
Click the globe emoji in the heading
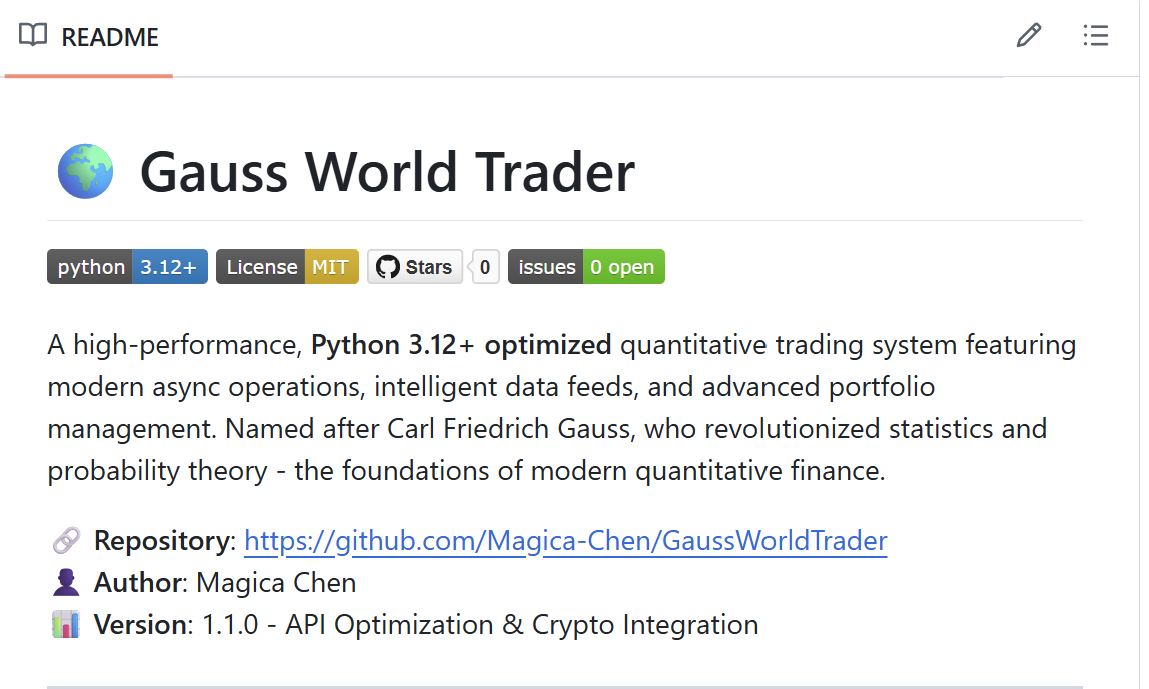[85, 172]
